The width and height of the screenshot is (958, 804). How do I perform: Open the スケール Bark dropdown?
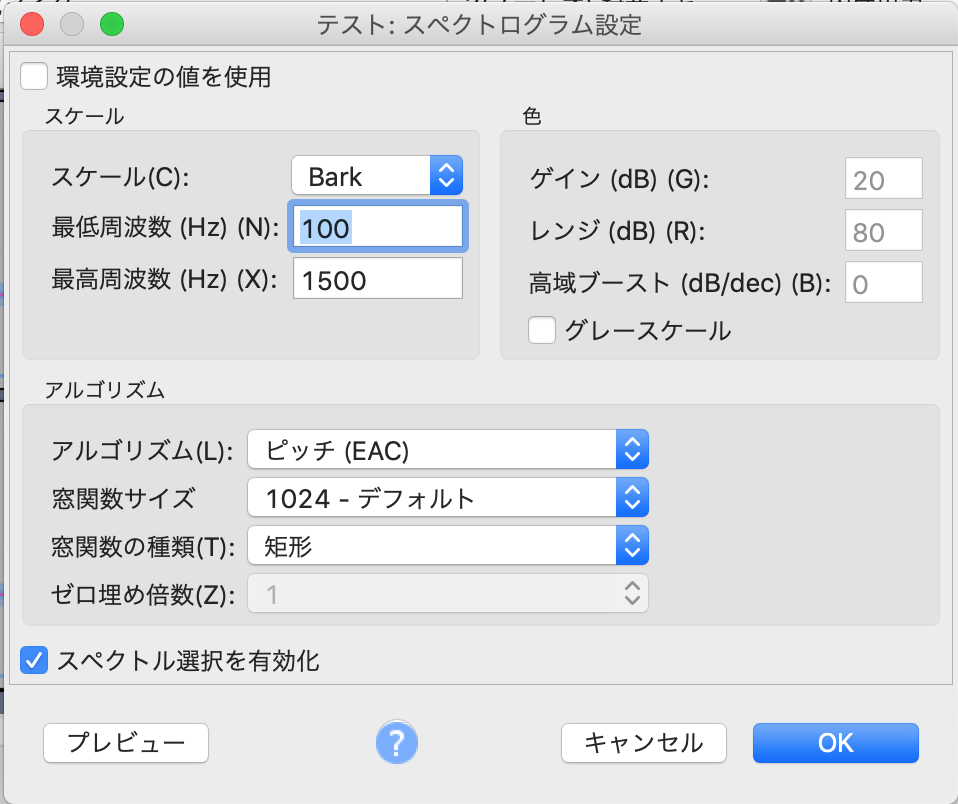click(377, 176)
